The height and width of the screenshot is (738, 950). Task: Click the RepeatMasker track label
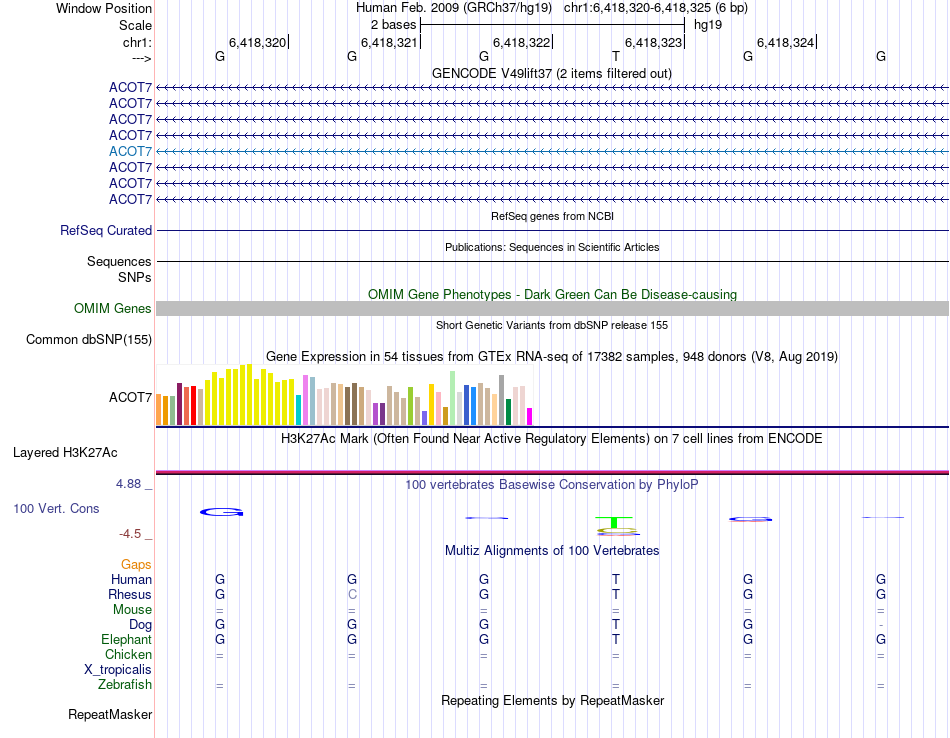tap(110, 715)
